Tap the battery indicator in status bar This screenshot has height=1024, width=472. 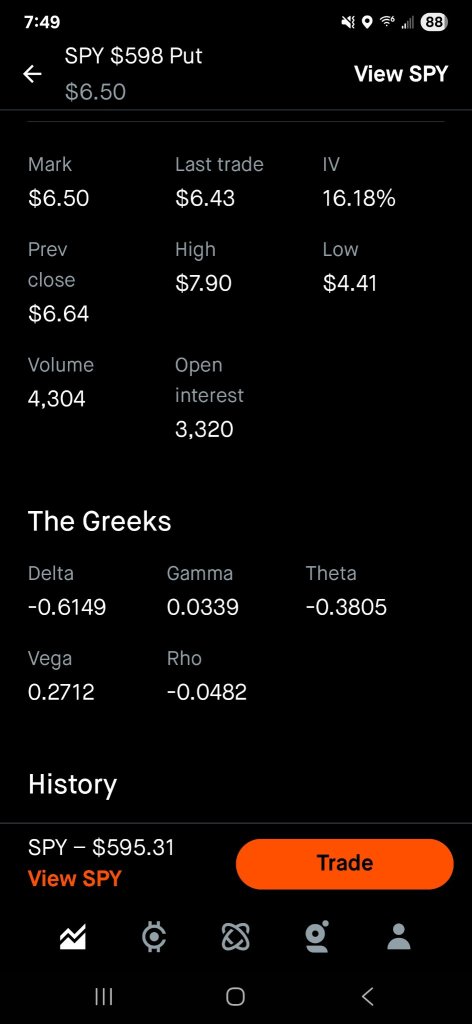pyautogui.click(x=434, y=22)
